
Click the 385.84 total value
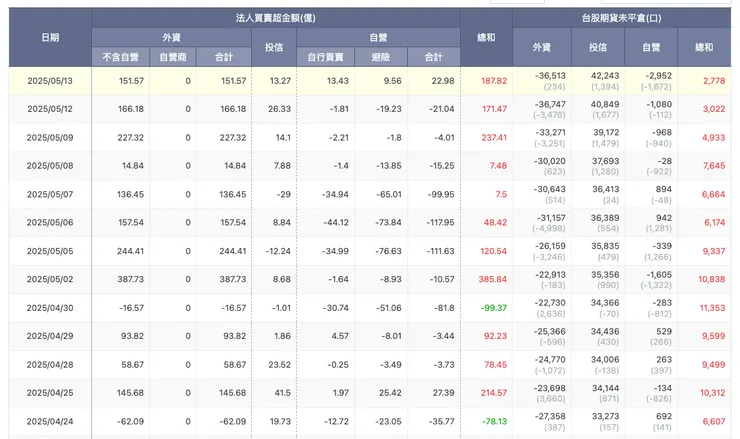pos(493,279)
